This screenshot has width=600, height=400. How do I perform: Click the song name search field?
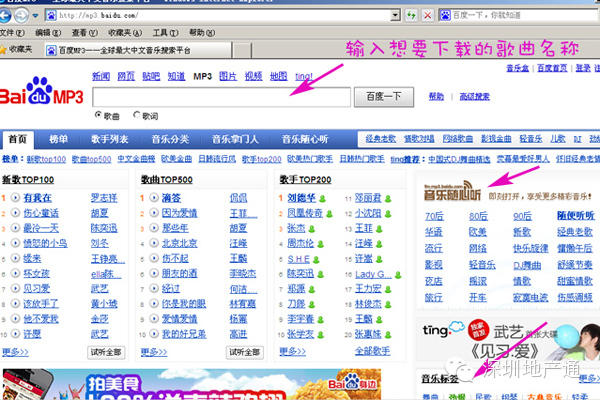[222, 97]
